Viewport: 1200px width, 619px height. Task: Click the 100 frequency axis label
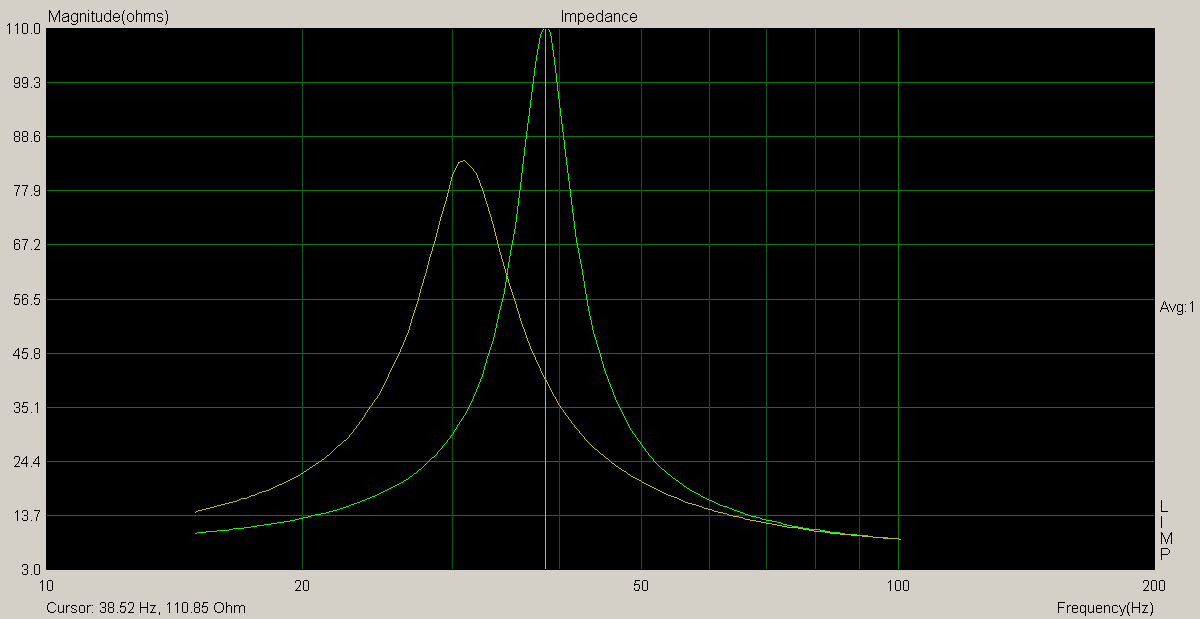click(898, 585)
